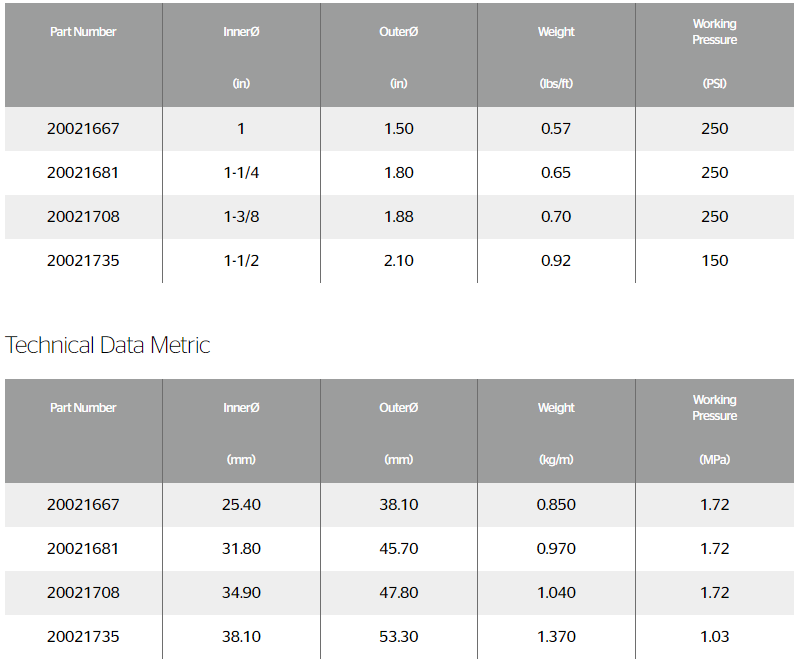The image size is (802, 663).
Task: Click the Weight (kg/m) column header
Action: (x=556, y=431)
